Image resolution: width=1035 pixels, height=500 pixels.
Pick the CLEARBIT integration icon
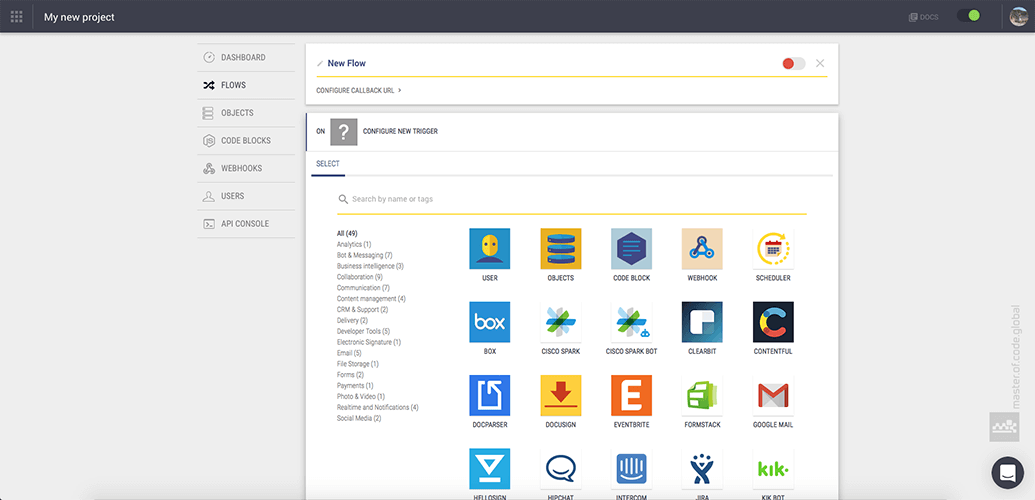(x=702, y=322)
